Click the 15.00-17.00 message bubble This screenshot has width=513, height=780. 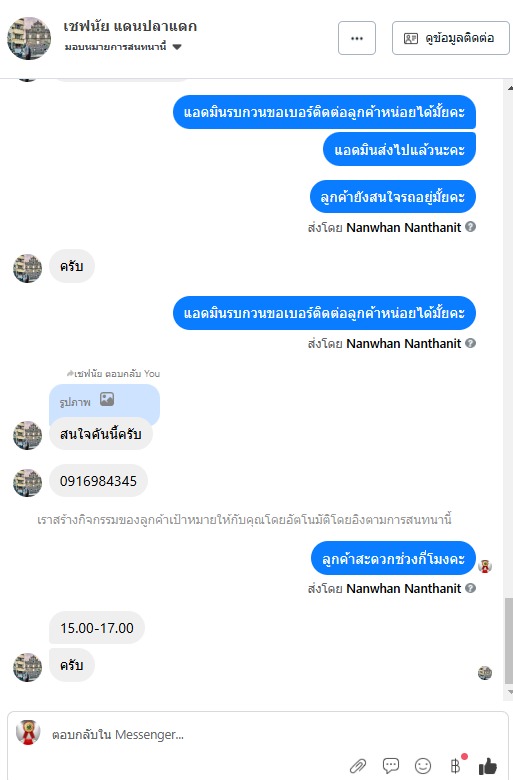click(x=97, y=628)
